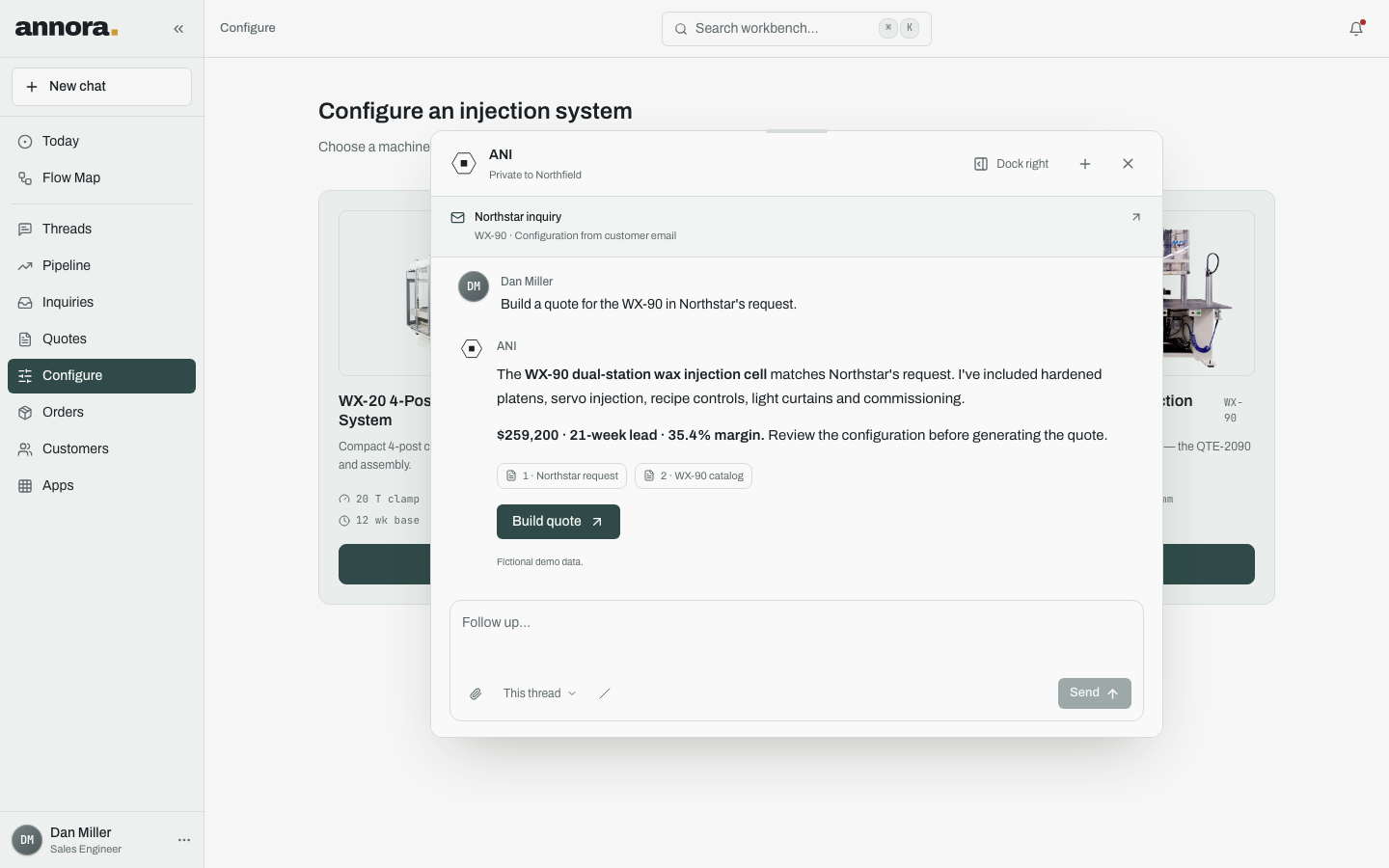Click the Northstar inquiry context title
1389x868 pixels.
click(518, 217)
